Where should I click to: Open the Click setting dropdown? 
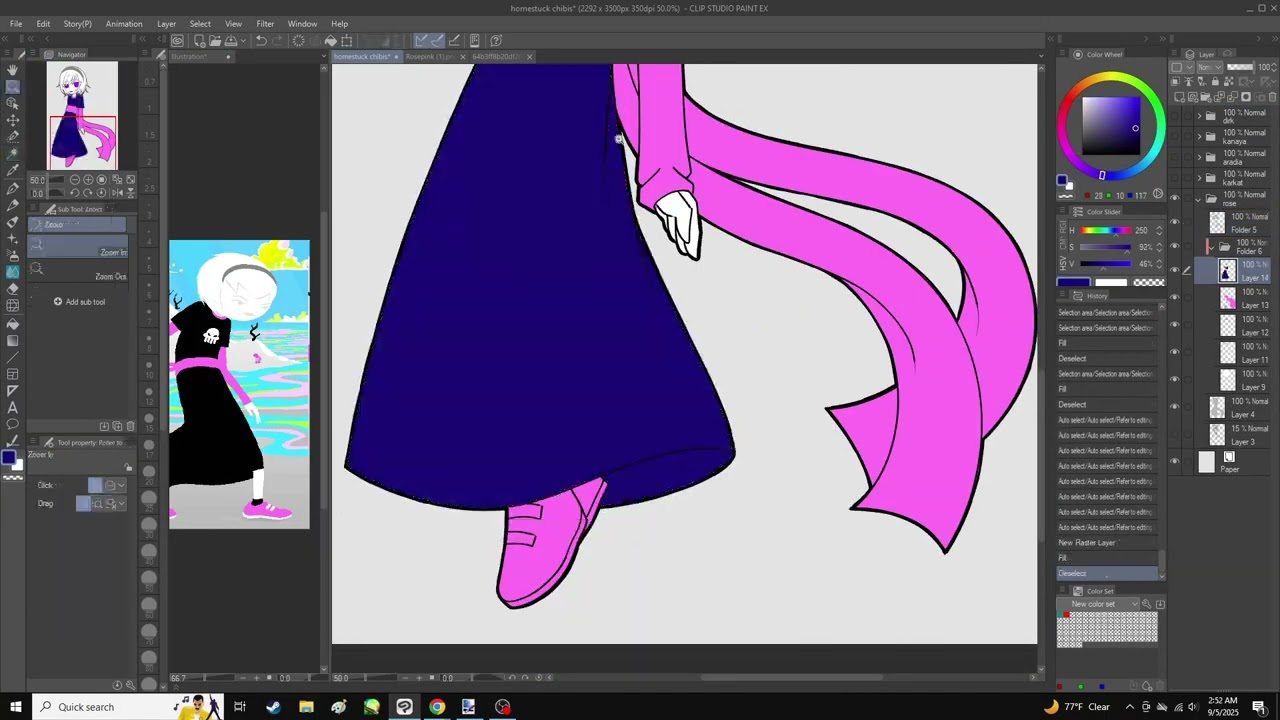pyautogui.click(x=121, y=485)
